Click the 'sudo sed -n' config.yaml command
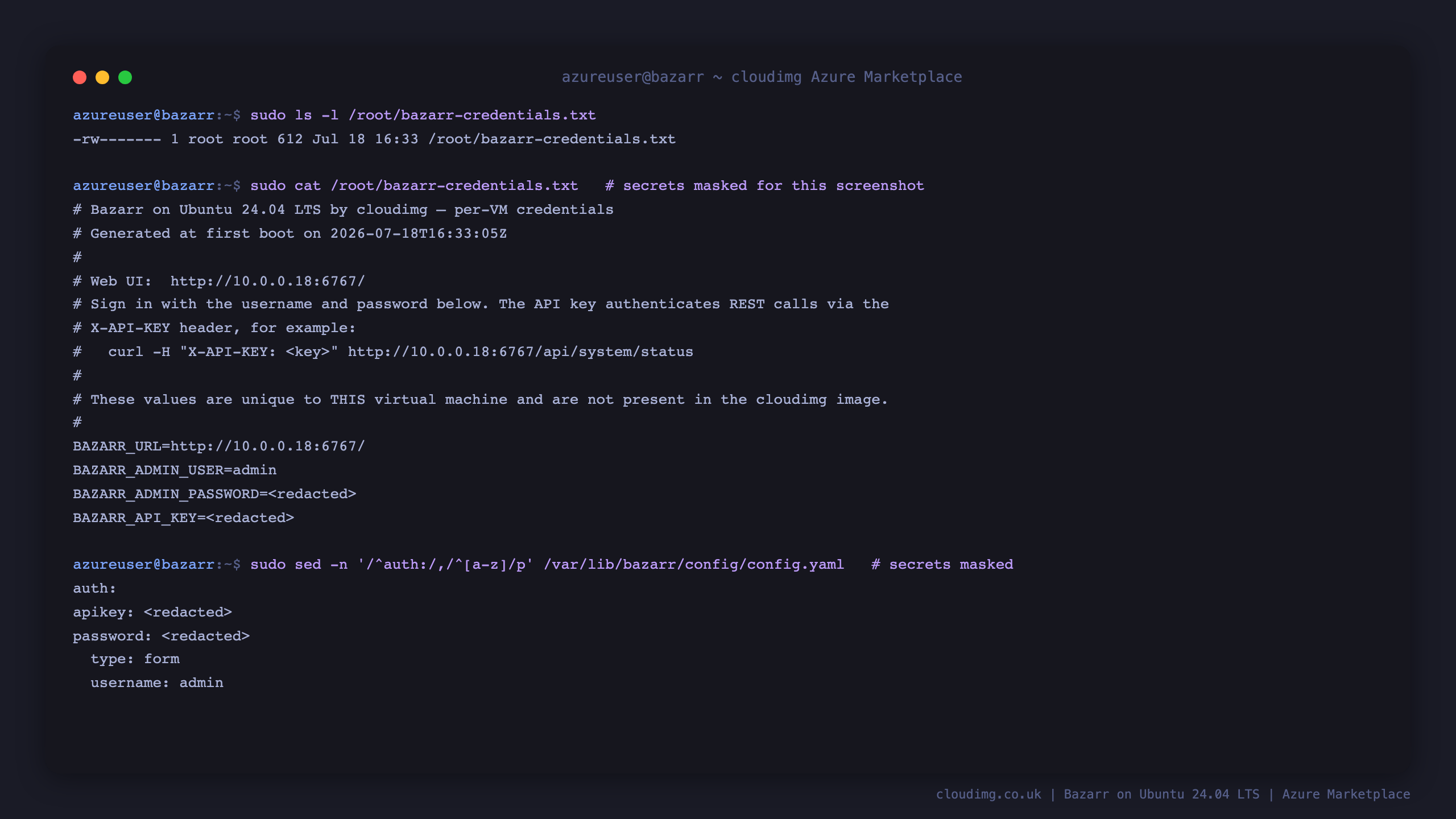1456x819 pixels. 547,564
